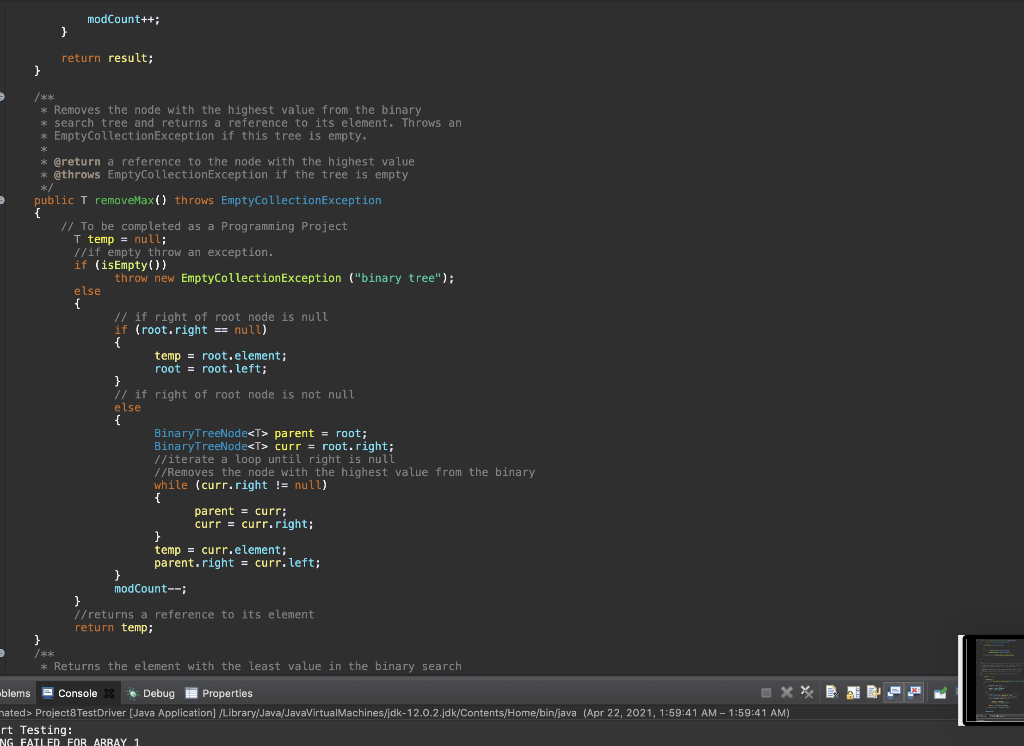The width and height of the screenshot is (1024, 746).
Task: Click the 'T temp = null;' declaration
Action: [x=120, y=239]
